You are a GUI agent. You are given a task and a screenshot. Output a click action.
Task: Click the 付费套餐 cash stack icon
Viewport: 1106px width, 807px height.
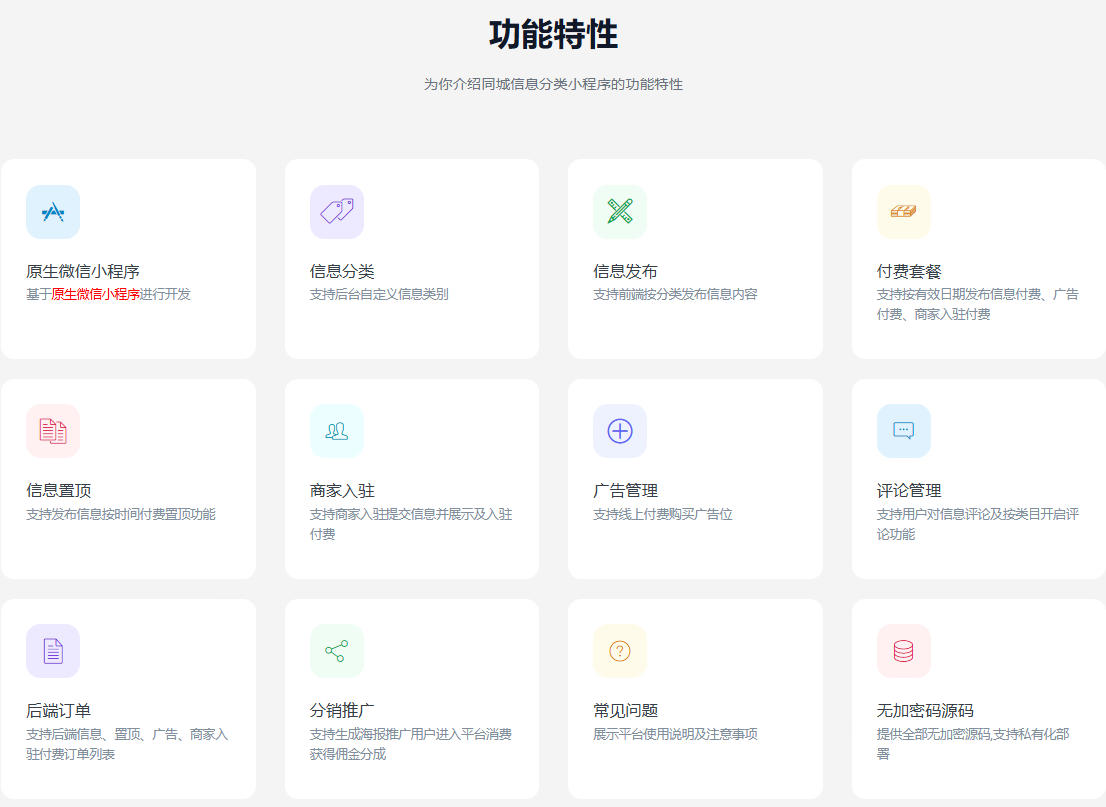[x=903, y=212]
